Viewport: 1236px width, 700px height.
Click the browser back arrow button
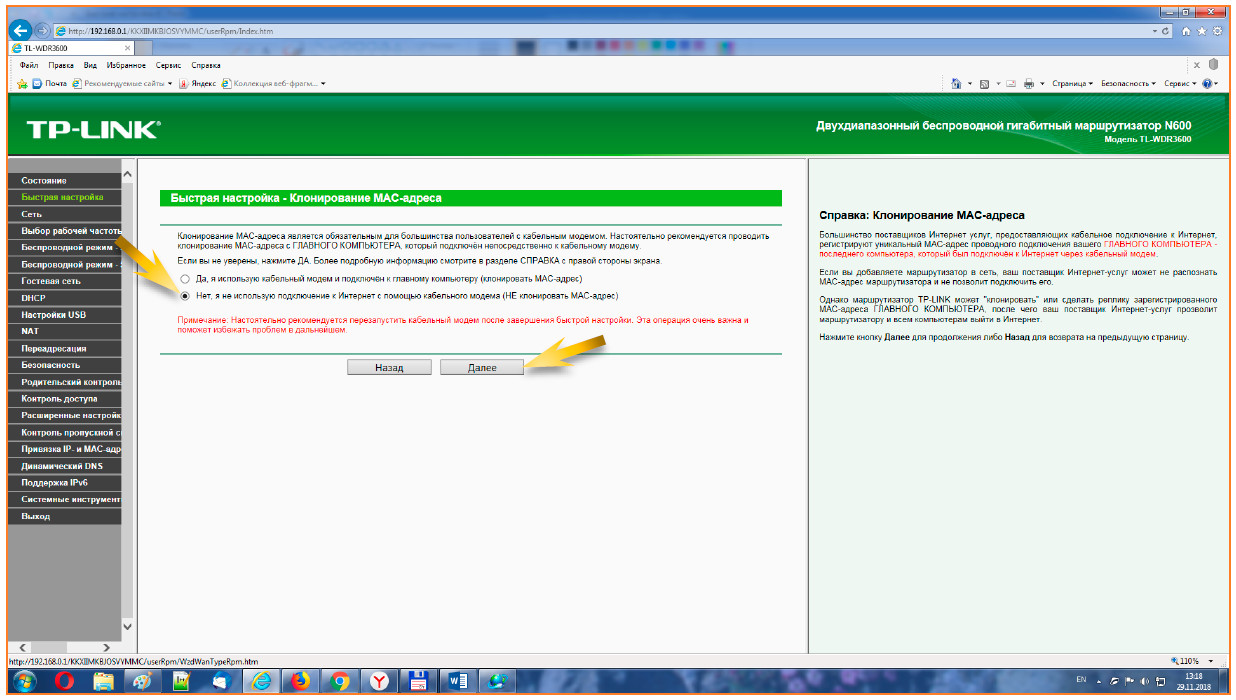[21, 31]
